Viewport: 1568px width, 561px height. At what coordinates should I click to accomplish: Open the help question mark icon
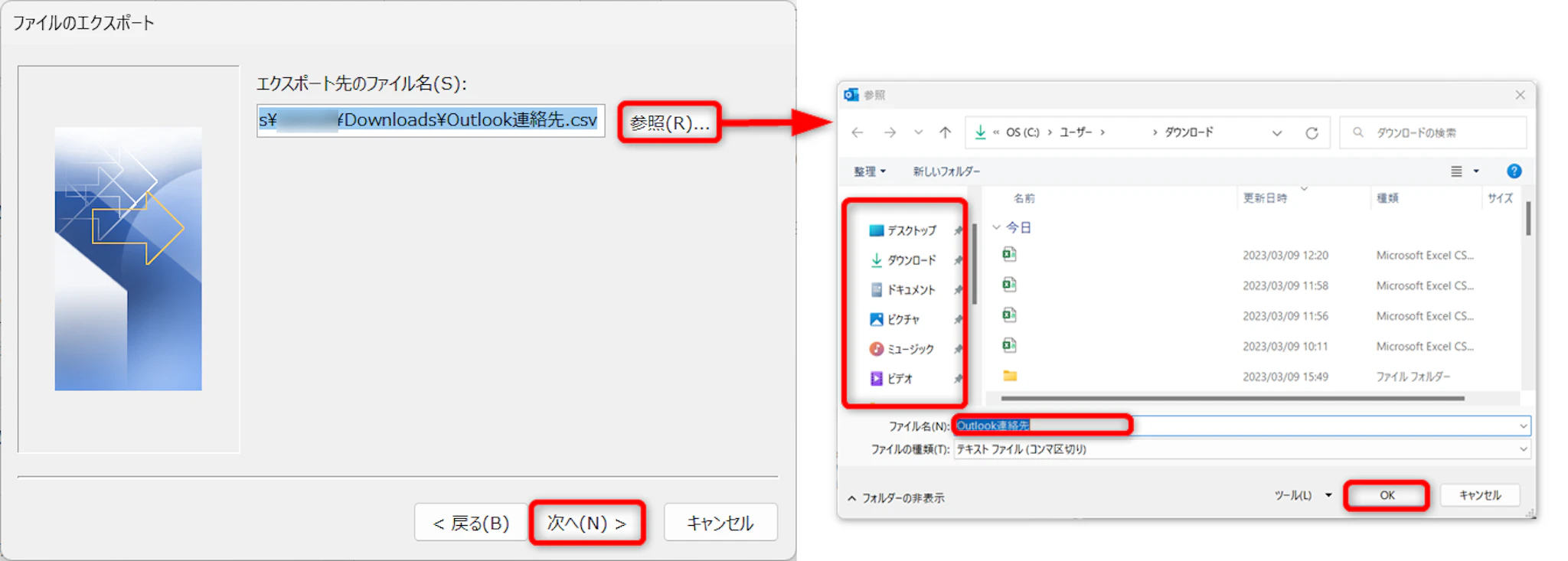click(x=1514, y=171)
